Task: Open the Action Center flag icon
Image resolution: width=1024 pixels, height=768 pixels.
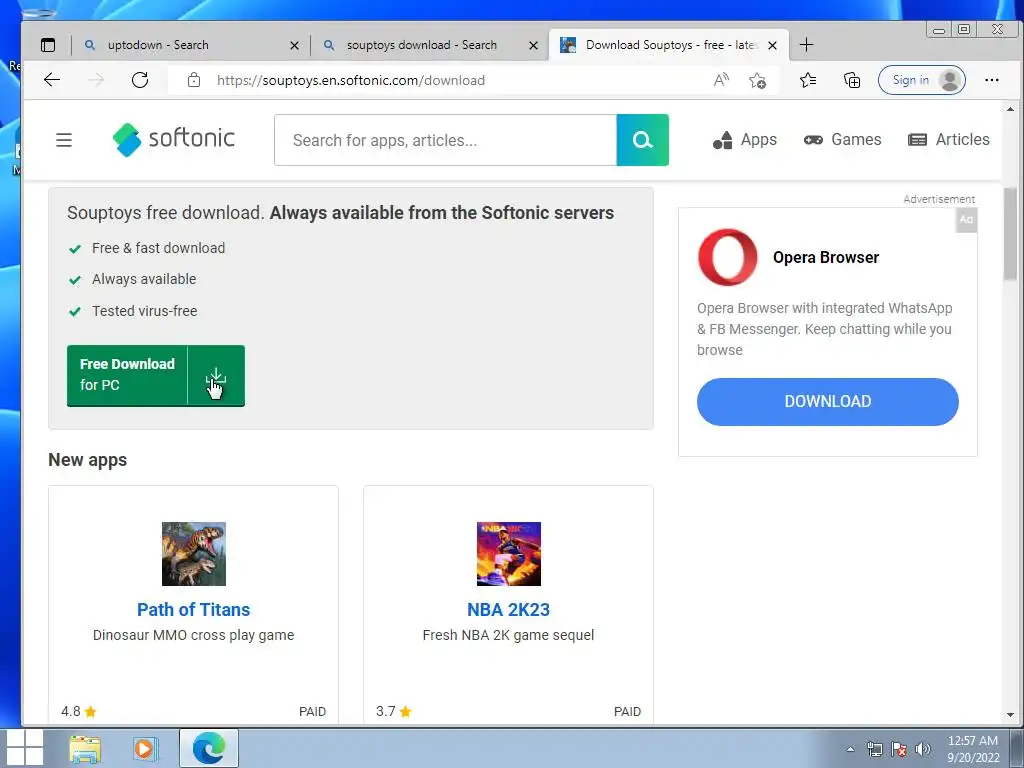Action: click(899, 749)
